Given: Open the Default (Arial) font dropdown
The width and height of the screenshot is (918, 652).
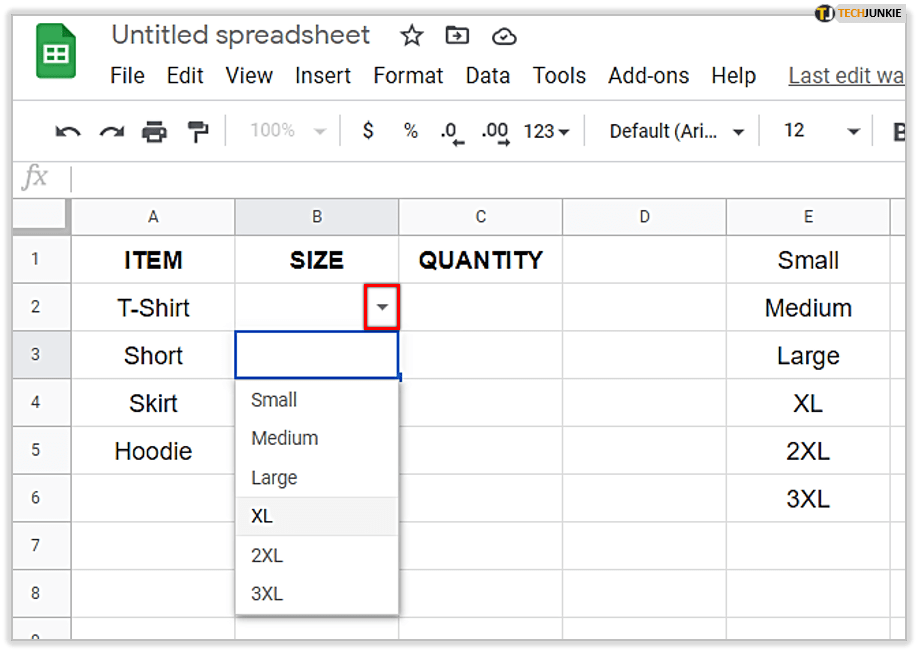Looking at the screenshot, I should [x=677, y=131].
